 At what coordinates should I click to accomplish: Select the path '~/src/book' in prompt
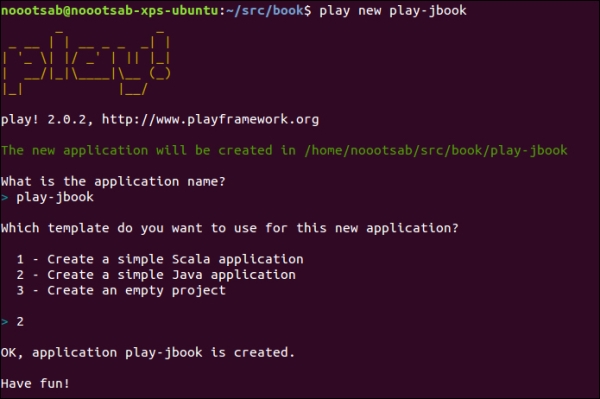point(265,10)
